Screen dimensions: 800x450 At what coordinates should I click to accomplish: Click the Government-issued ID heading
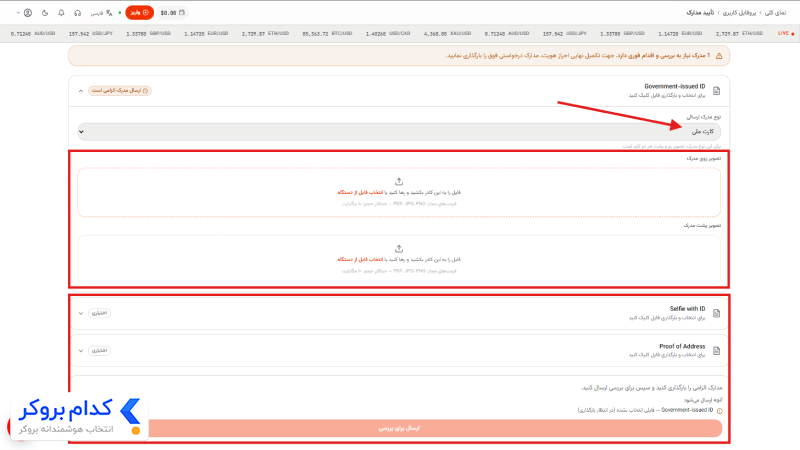pyautogui.click(x=674, y=86)
